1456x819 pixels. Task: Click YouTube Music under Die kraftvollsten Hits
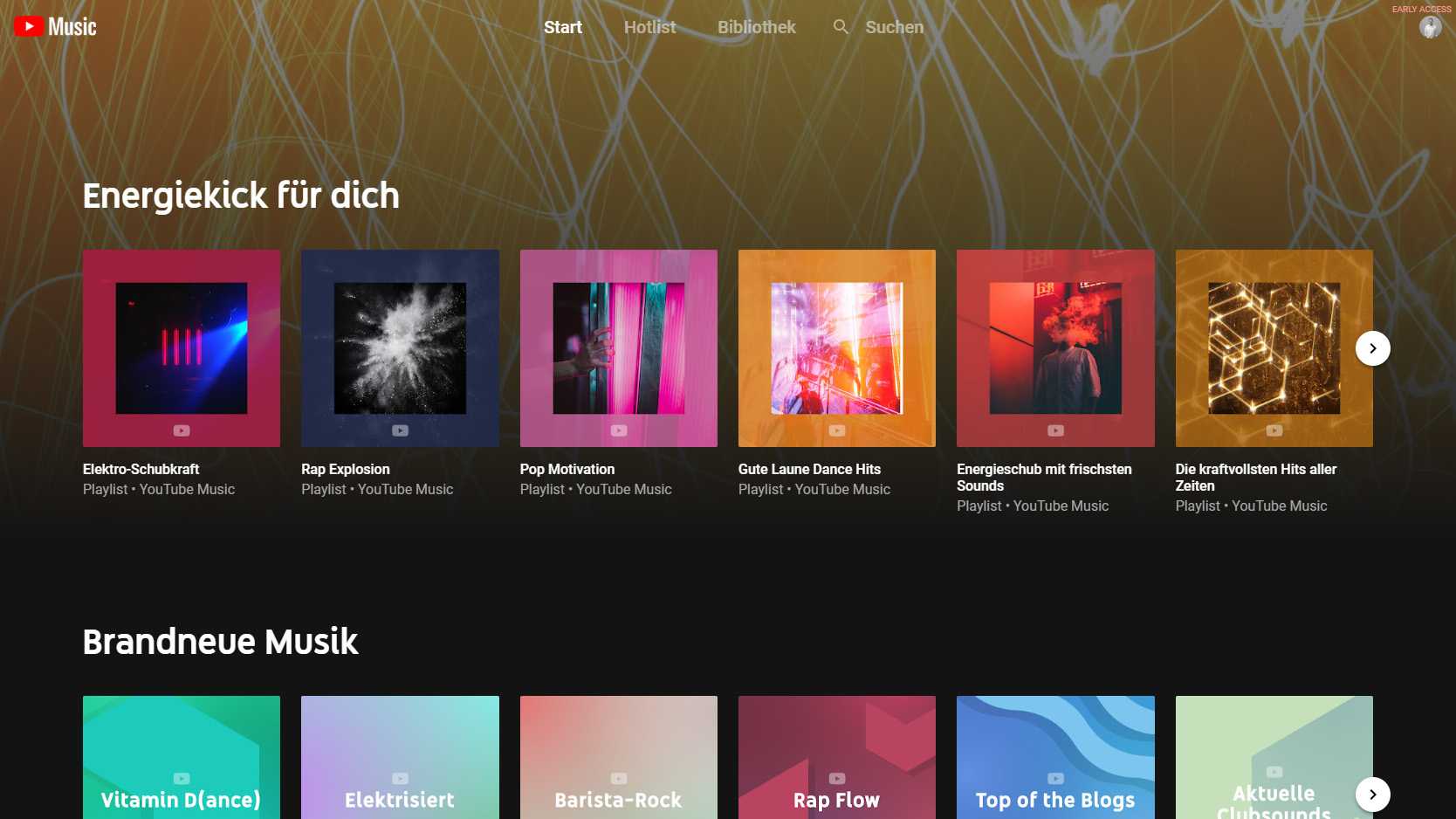click(x=1280, y=506)
